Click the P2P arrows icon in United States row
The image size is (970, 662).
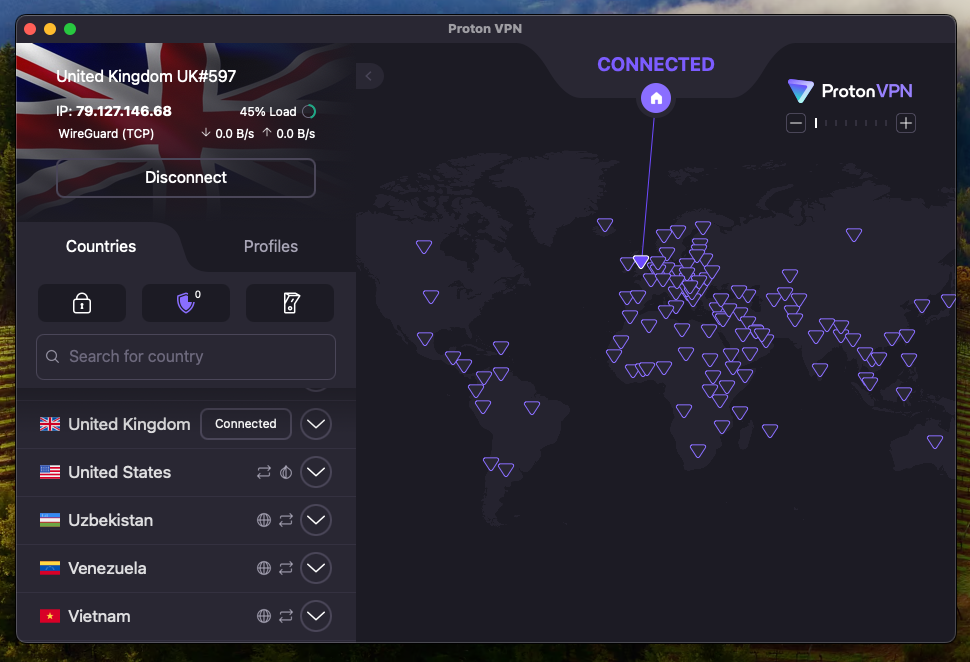pos(264,472)
